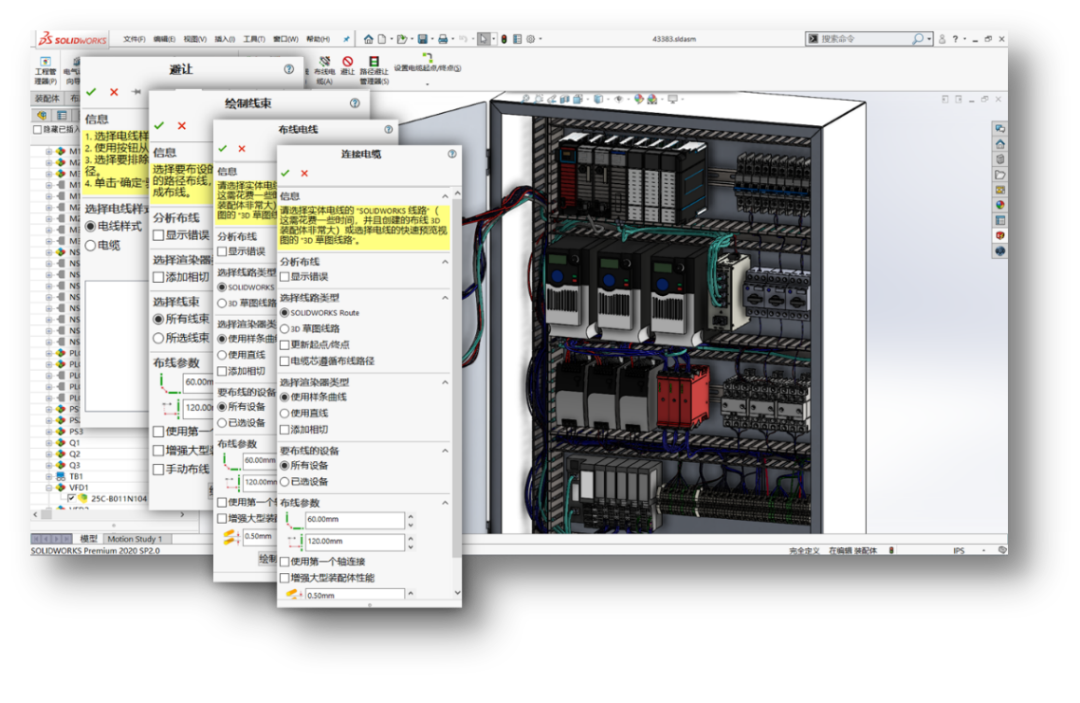Select 已选设备 radio in 连接电缆 panel

(x=284, y=482)
